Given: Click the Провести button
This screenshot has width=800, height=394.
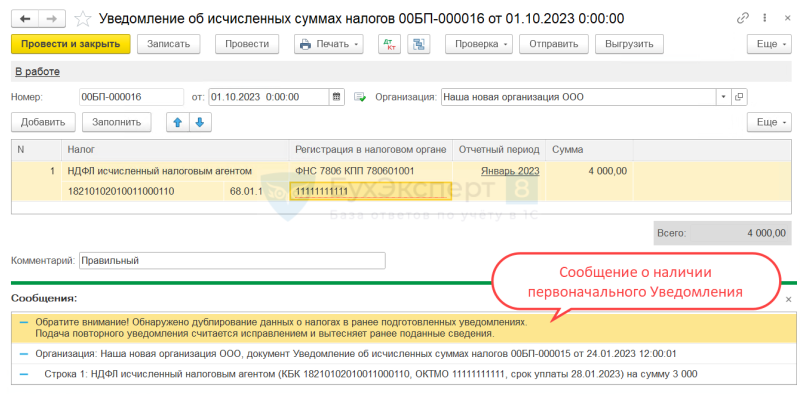Looking at the screenshot, I should (x=247, y=44).
